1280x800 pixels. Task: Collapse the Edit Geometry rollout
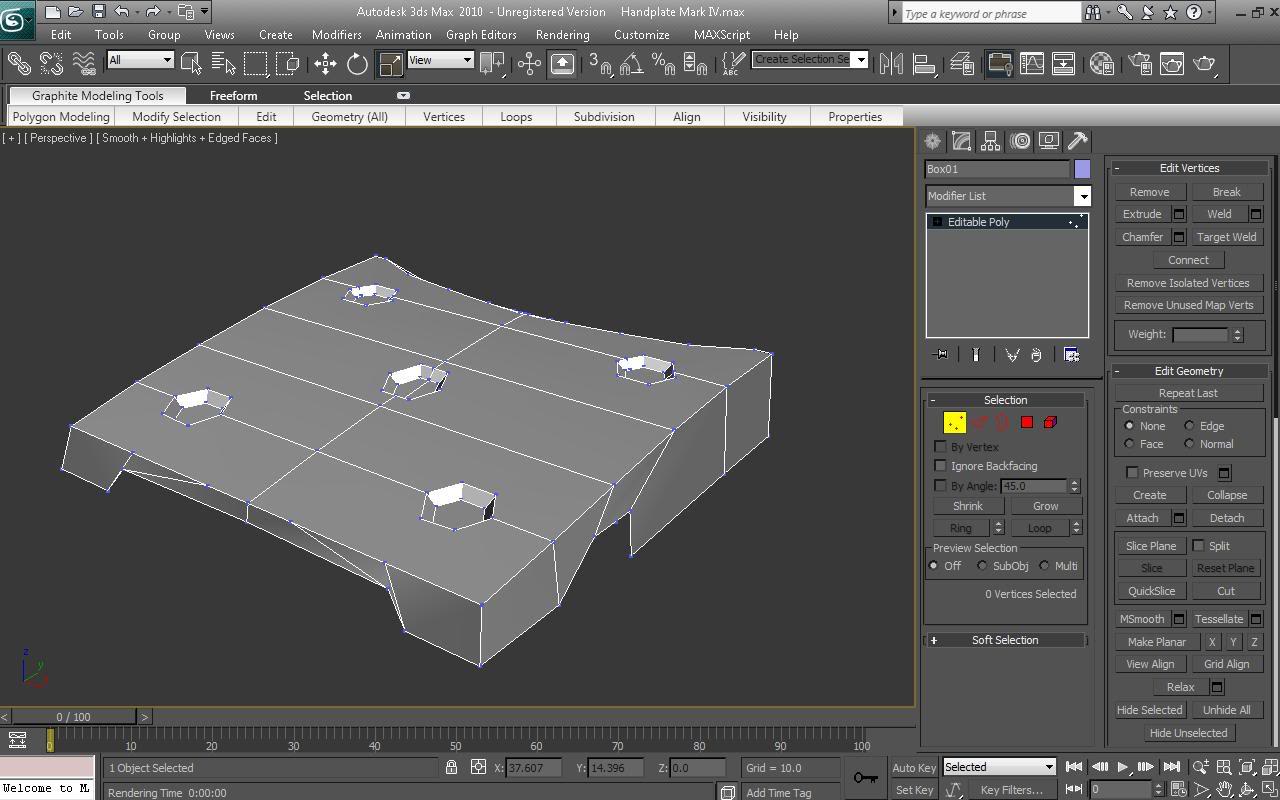(1189, 371)
